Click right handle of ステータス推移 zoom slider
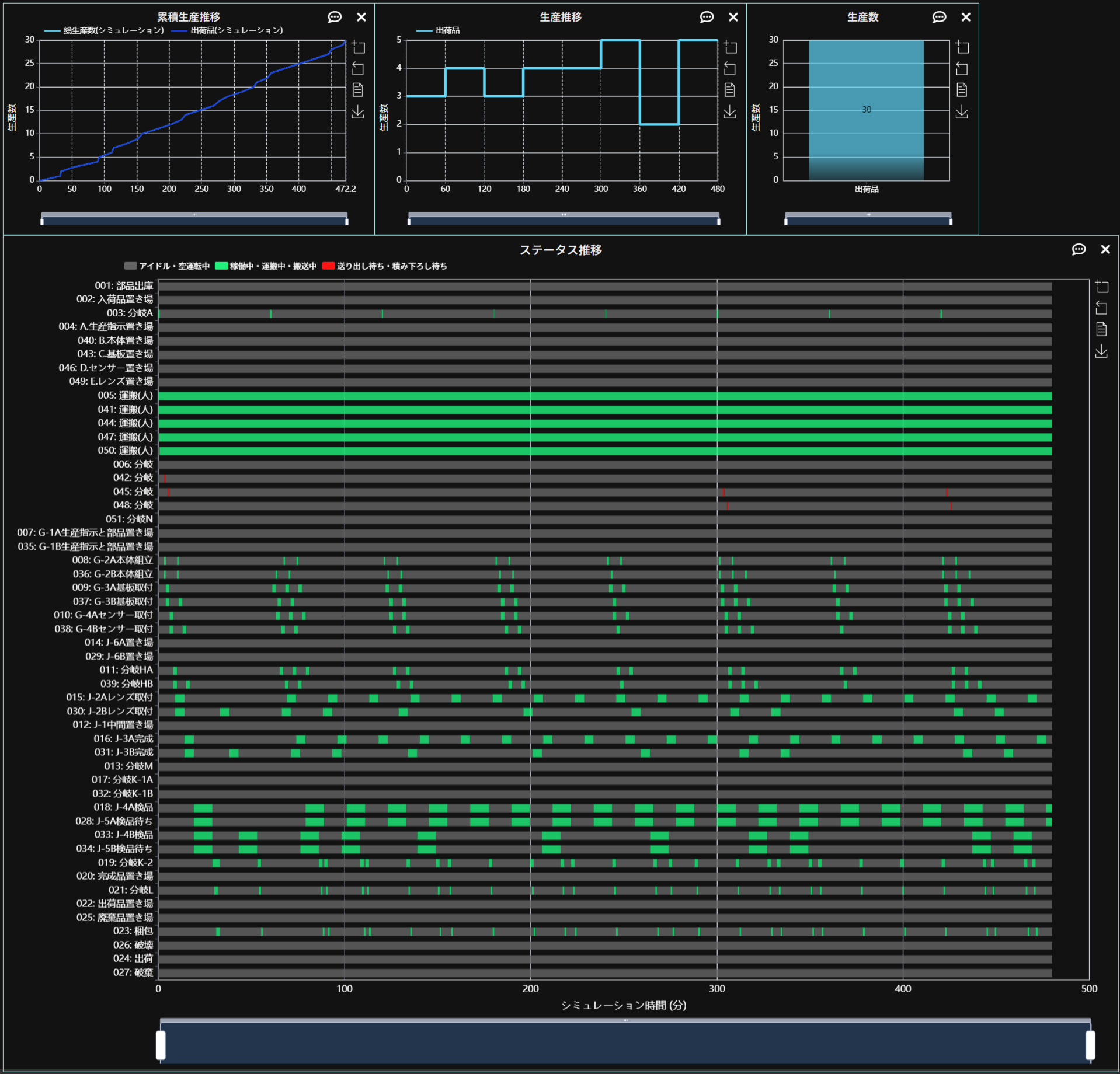This screenshot has height=1074, width=1120. [1090, 1045]
